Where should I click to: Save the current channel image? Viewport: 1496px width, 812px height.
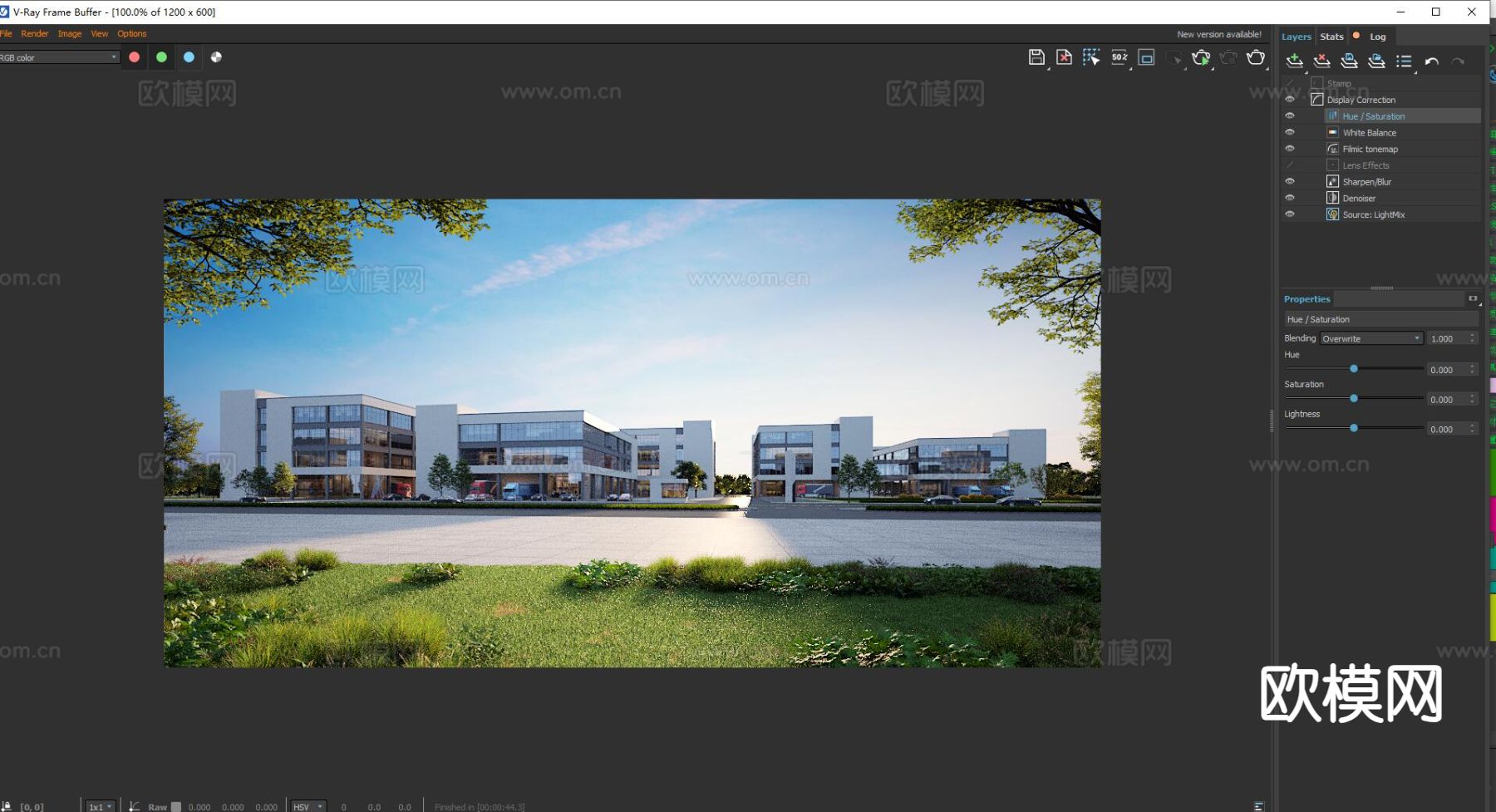click(x=1036, y=57)
